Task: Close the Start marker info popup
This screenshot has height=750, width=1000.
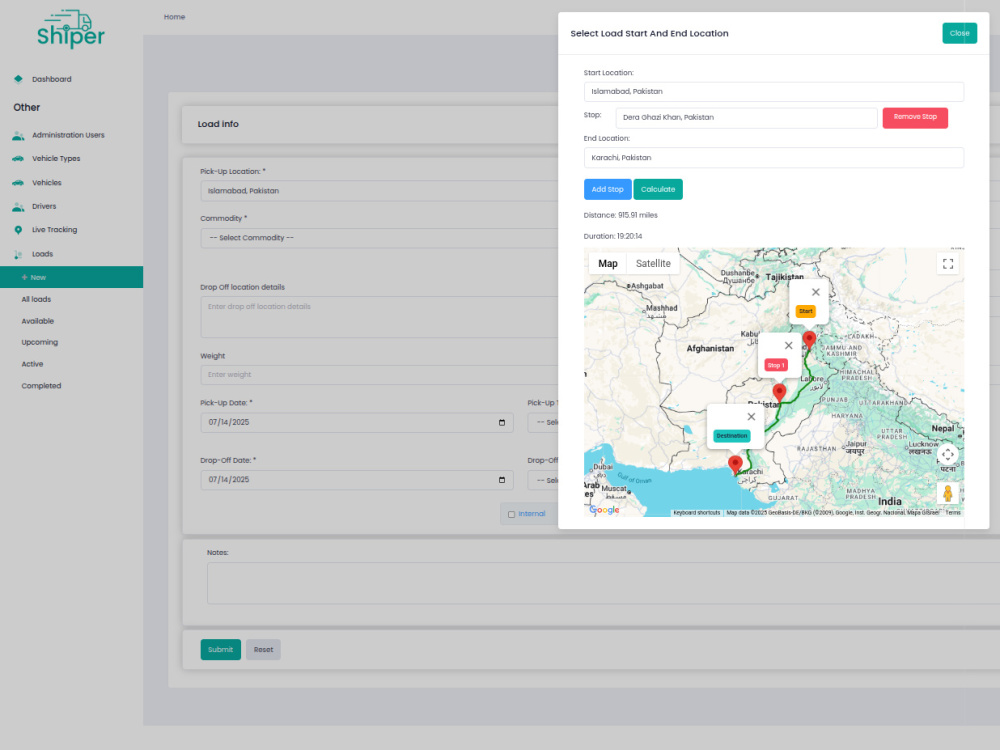Action: coord(815,292)
